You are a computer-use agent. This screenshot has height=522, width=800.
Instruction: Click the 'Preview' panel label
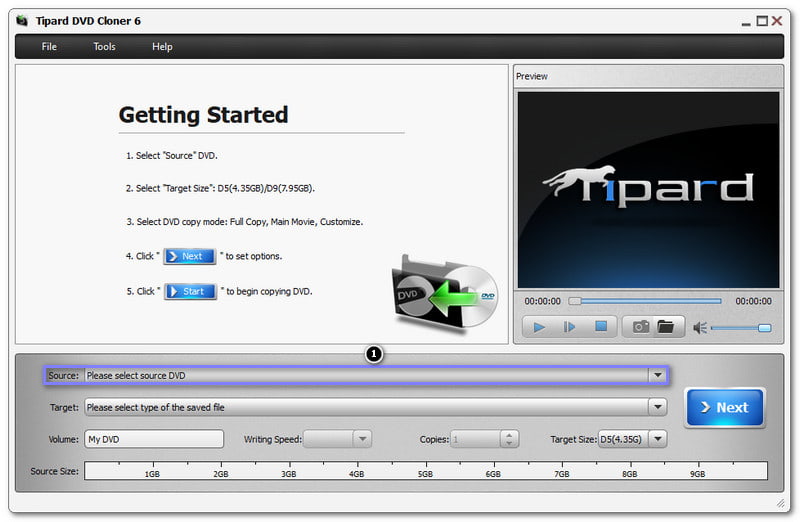[532, 76]
